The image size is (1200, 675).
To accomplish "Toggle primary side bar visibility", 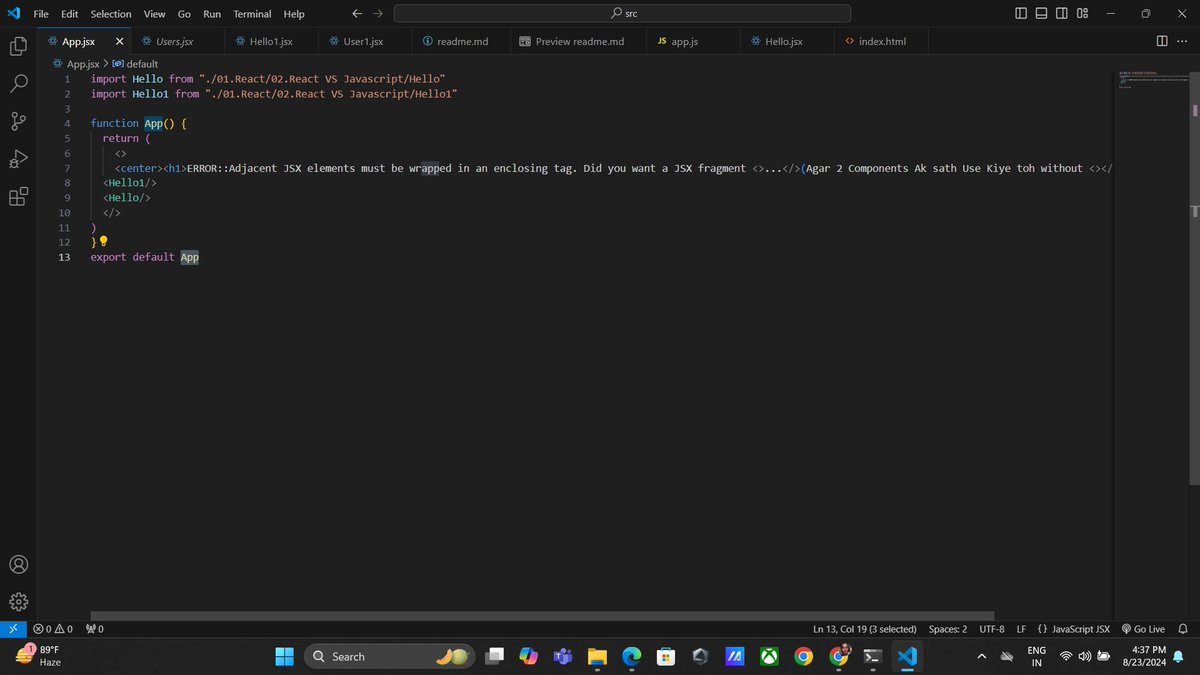I will coord(1020,13).
